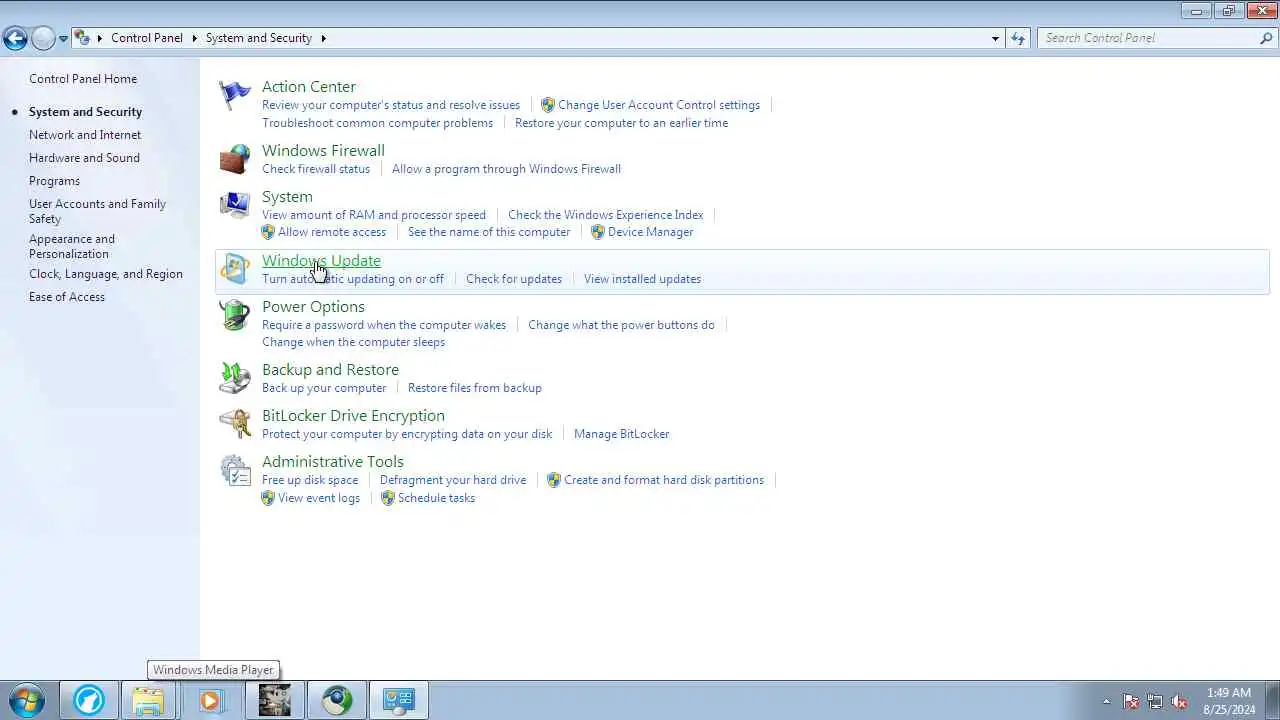Select Ease of Access in sidebar
This screenshot has height=720, width=1280.
[67, 297]
